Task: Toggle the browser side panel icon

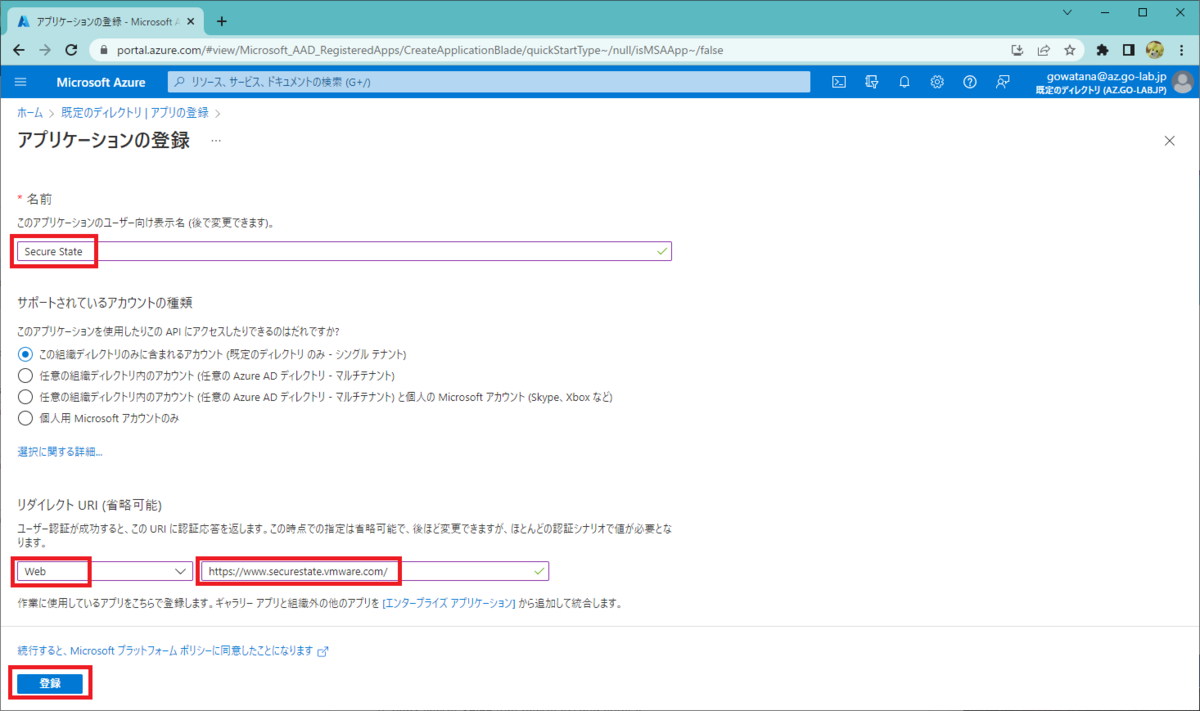Action: click(1128, 49)
